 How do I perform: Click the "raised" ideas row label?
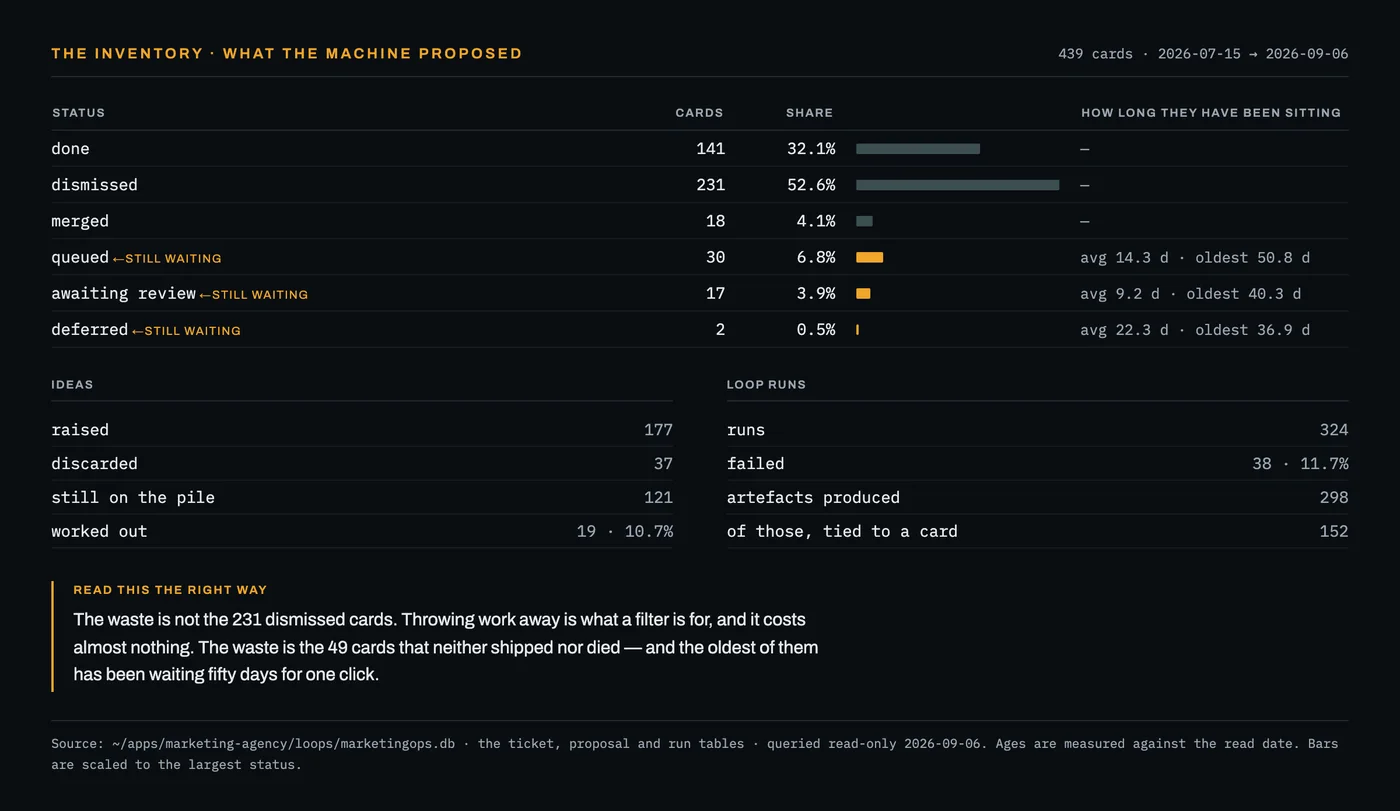click(80, 430)
